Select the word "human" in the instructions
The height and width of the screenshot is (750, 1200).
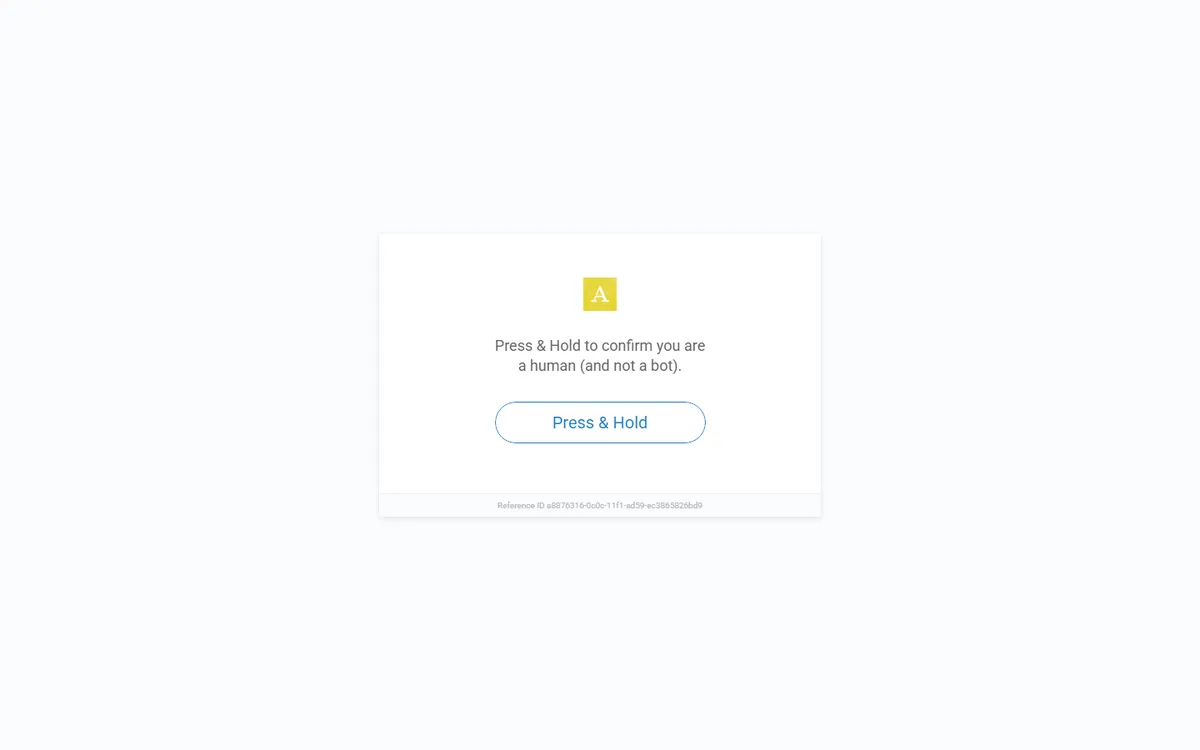tap(553, 366)
